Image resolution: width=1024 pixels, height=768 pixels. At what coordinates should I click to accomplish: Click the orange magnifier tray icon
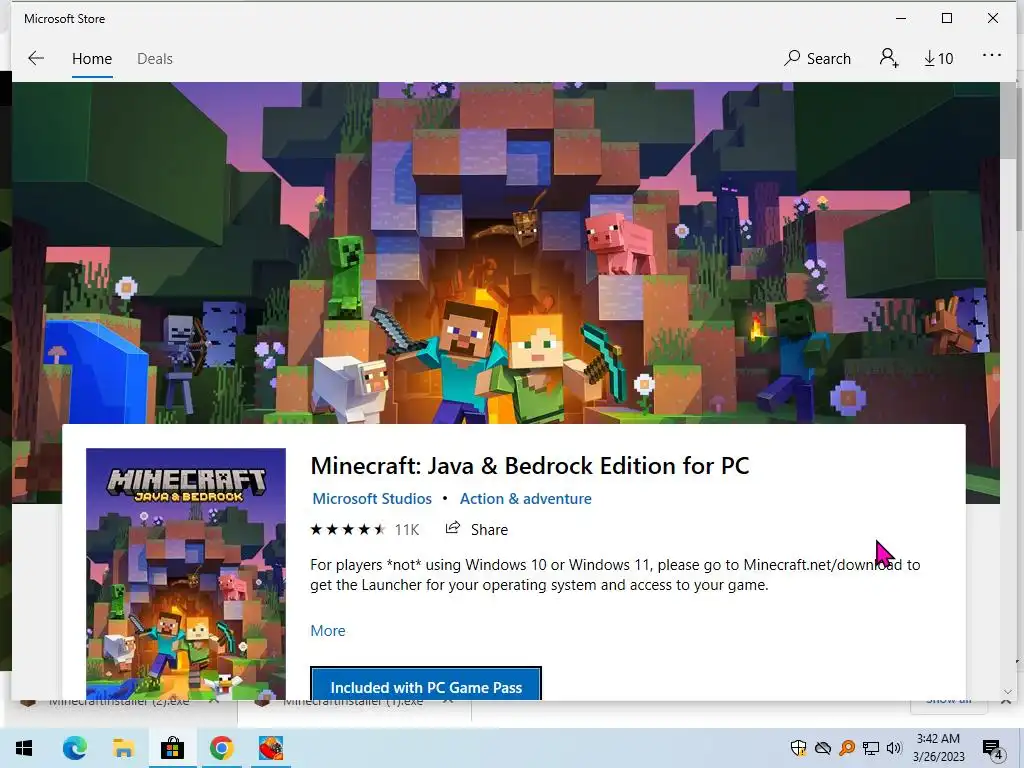847,748
